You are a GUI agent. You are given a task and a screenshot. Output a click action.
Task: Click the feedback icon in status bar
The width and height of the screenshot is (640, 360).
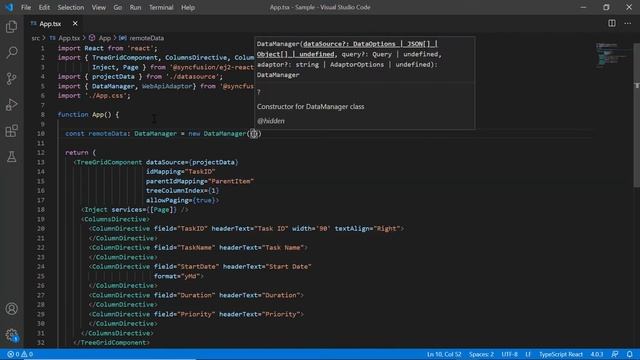pos(615,354)
